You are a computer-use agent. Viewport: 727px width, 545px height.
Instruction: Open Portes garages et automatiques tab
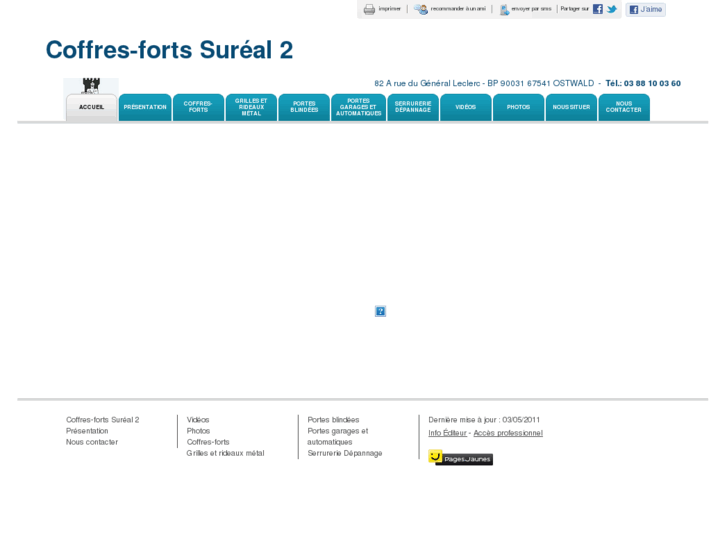tap(358, 108)
